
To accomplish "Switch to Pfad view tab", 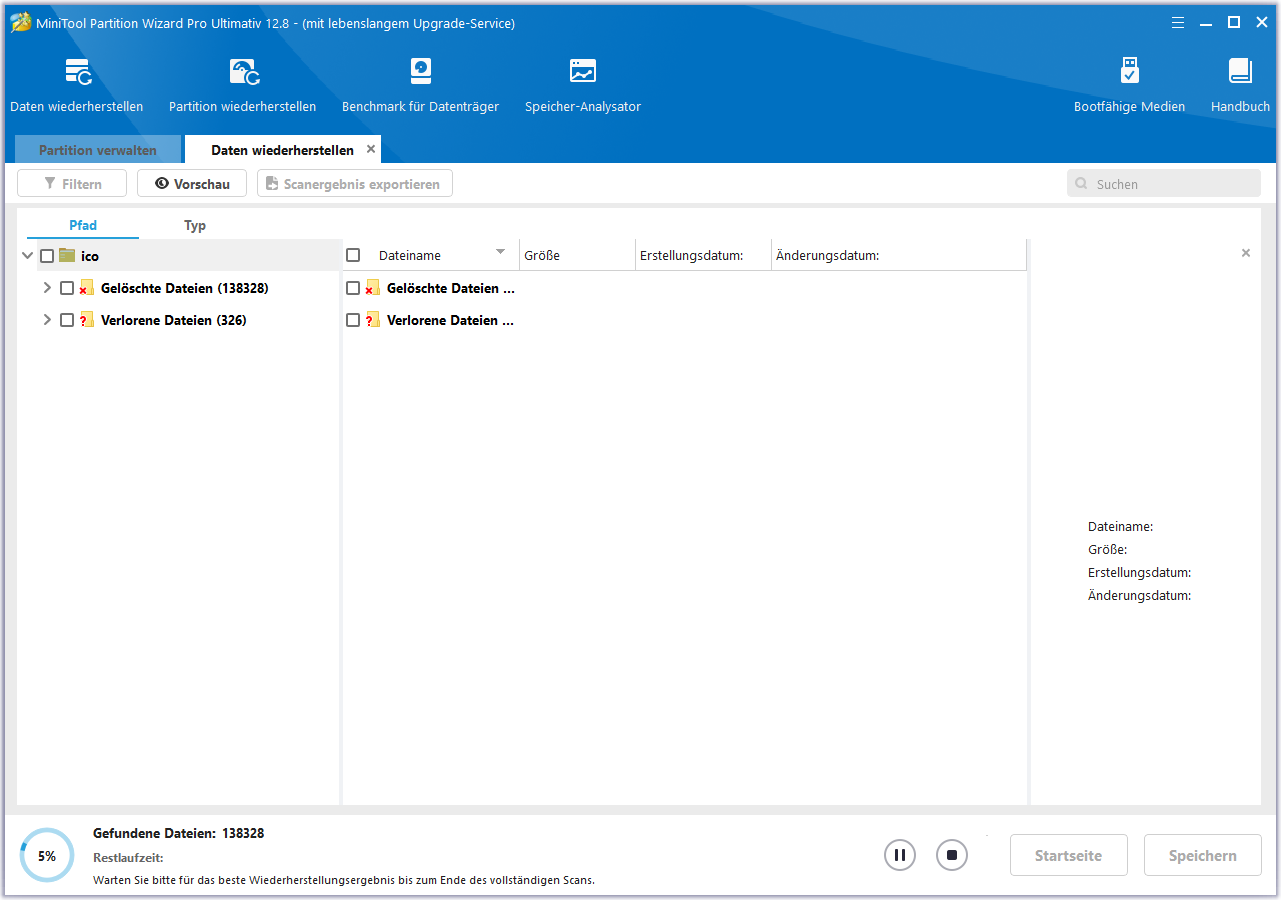I will (83, 225).
